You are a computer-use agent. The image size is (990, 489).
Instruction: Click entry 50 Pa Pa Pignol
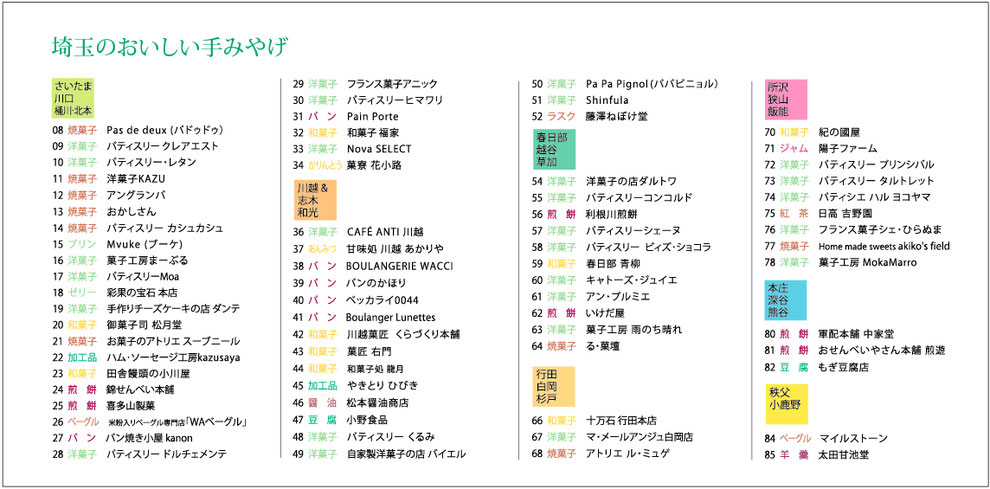click(x=626, y=83)
